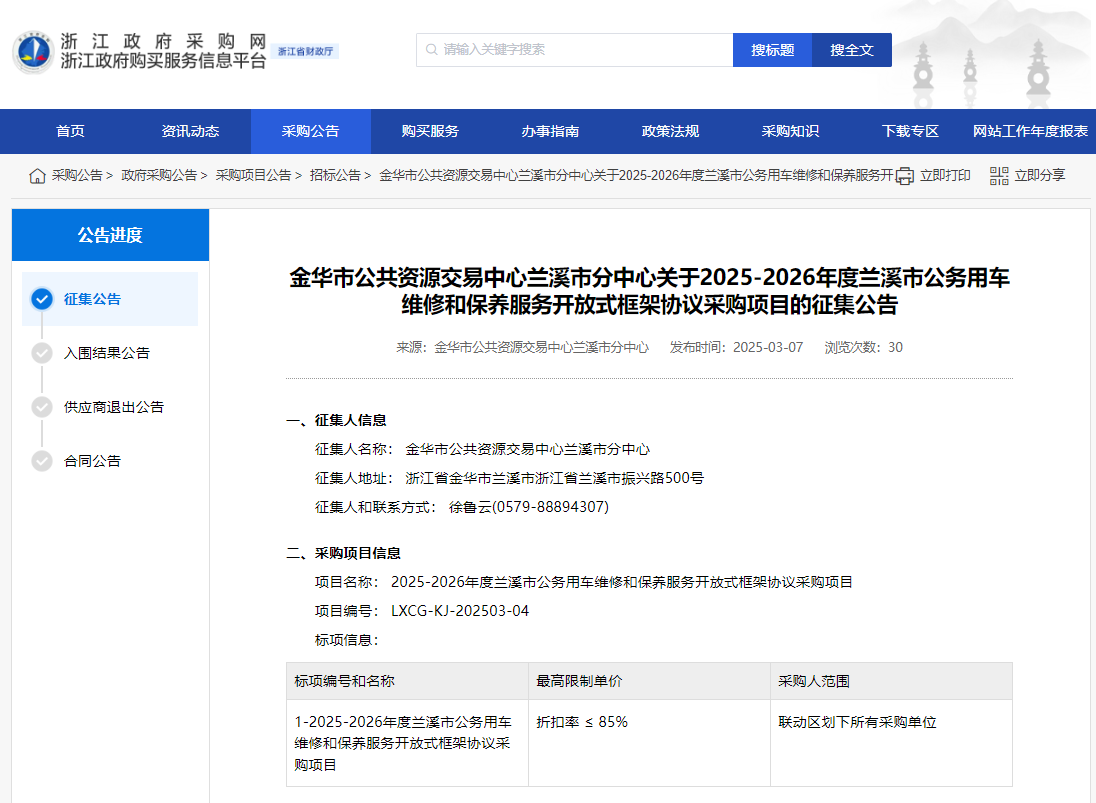This screenshot has width=1096, height=803.
Task: Click the 搜标题 search button
Action: point(771,49)
